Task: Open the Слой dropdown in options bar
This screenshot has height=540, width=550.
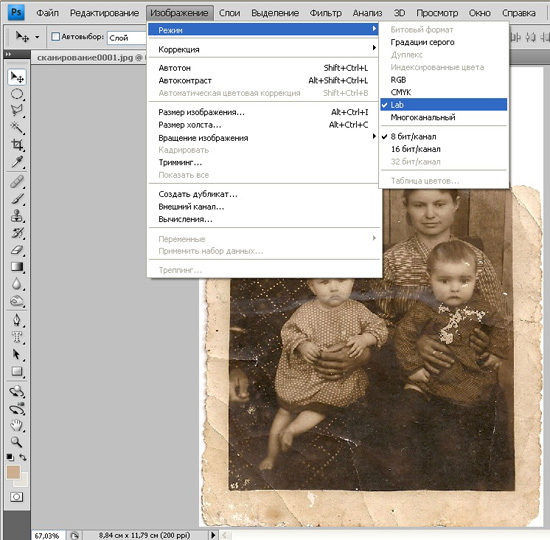Action: (x=127, y=38)
